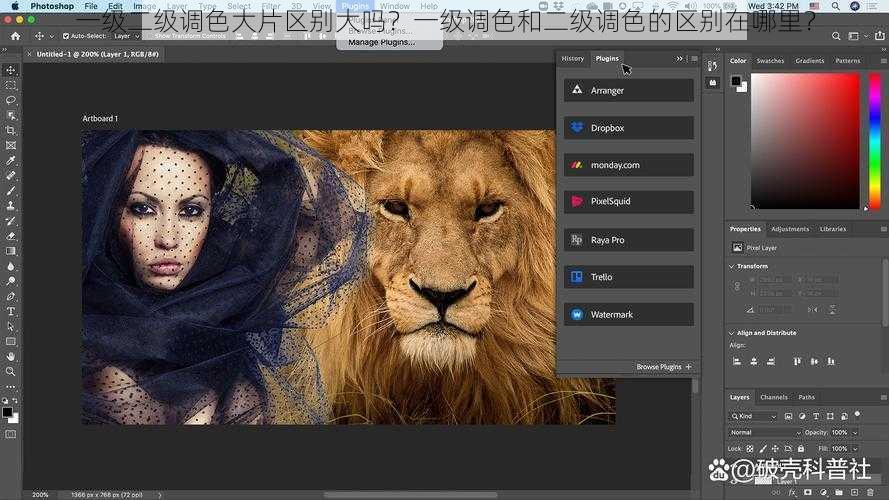Open the monday.com plugin

point(629,165)
